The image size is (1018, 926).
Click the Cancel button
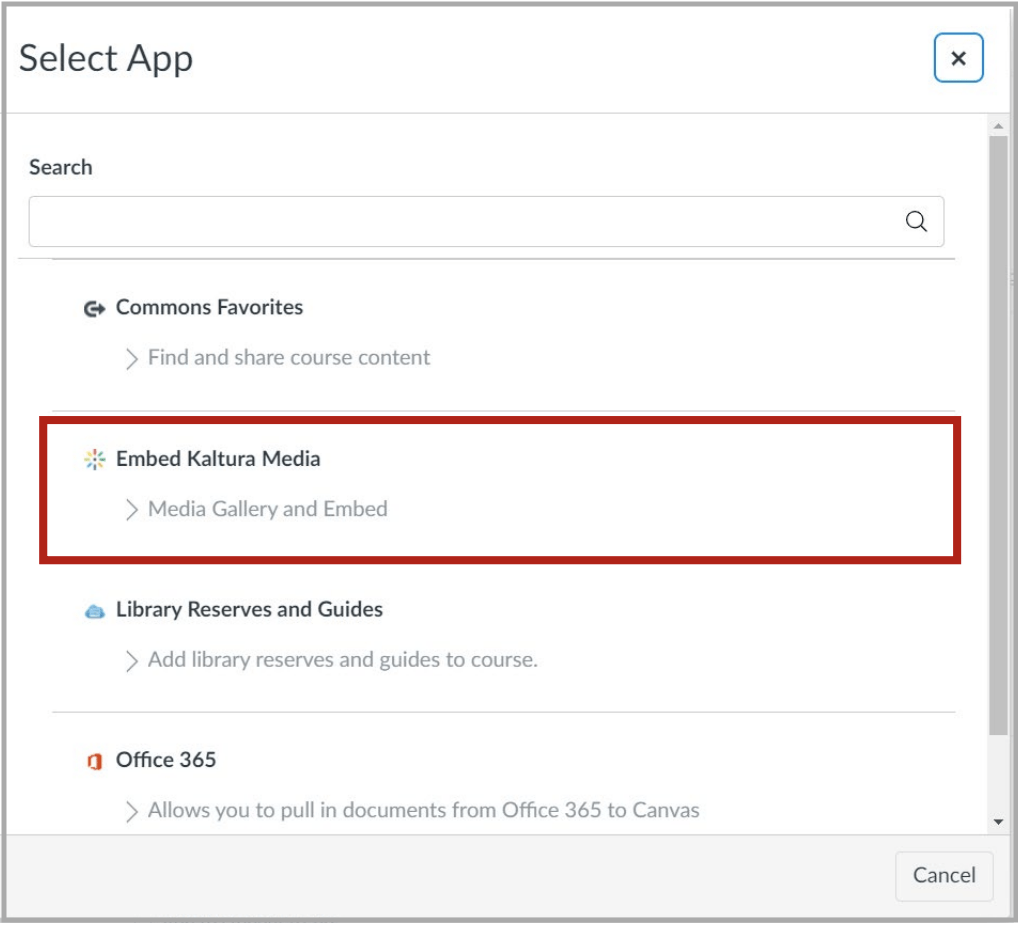click(943, 875)
